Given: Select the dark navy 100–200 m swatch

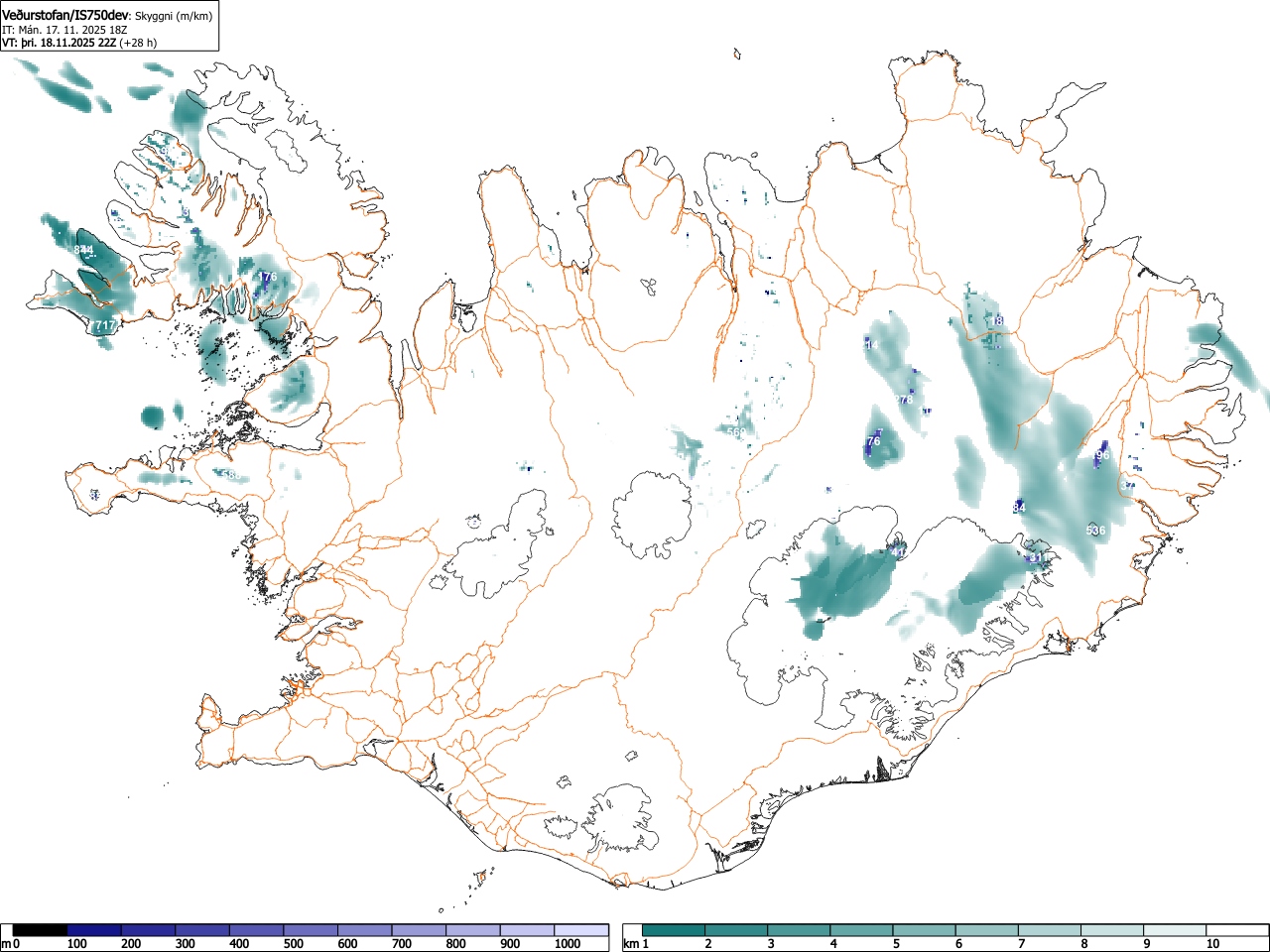Looking at the screenshot, I should pyautogui.click(x=95, y=930).
